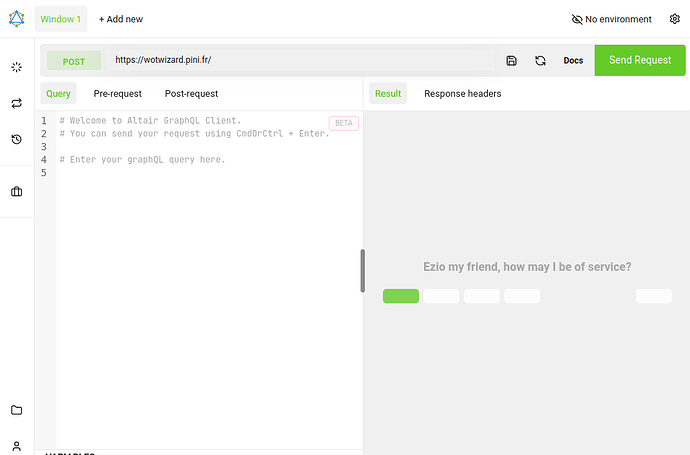Click the two-way arrows sidebar icon
This screenshot has width=690, height=455.
point(16,103)
